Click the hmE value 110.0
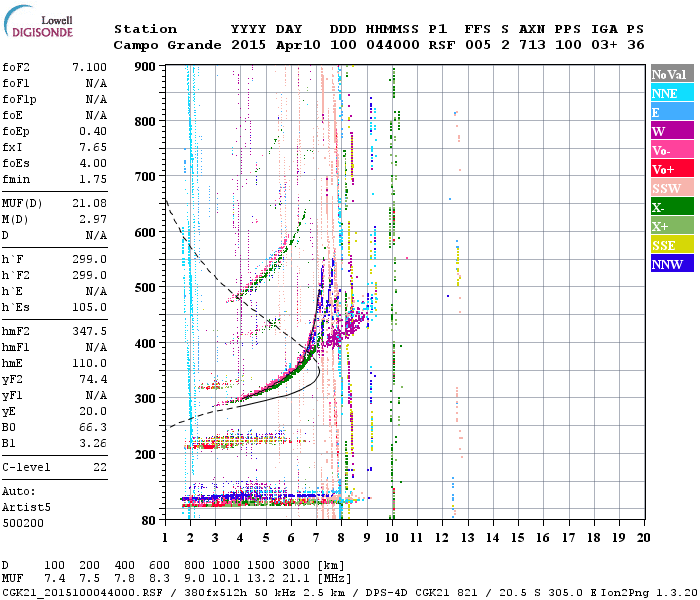 (x=89, y=363)
